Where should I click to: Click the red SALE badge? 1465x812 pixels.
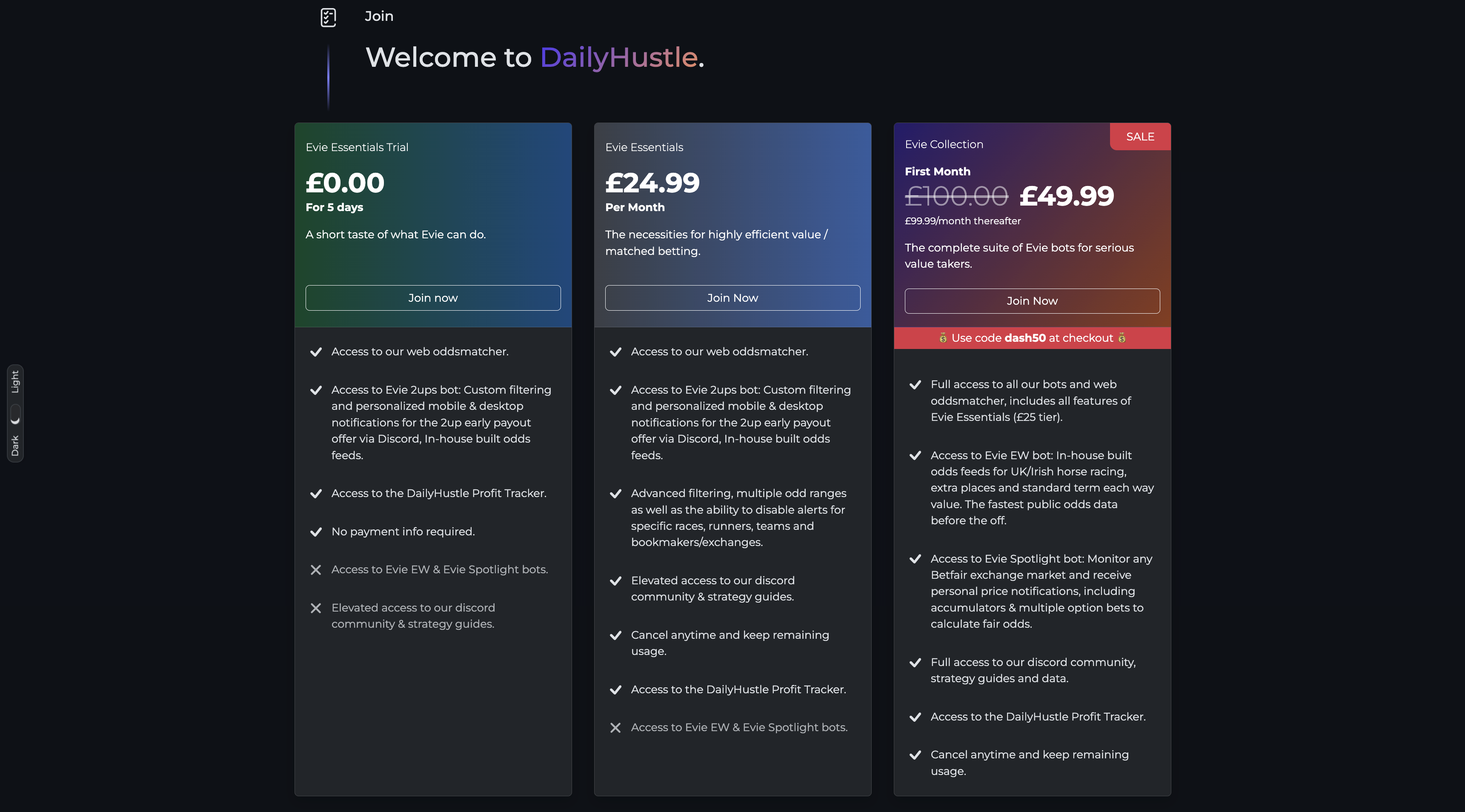pyautogui.click(x=1140, y=137)
